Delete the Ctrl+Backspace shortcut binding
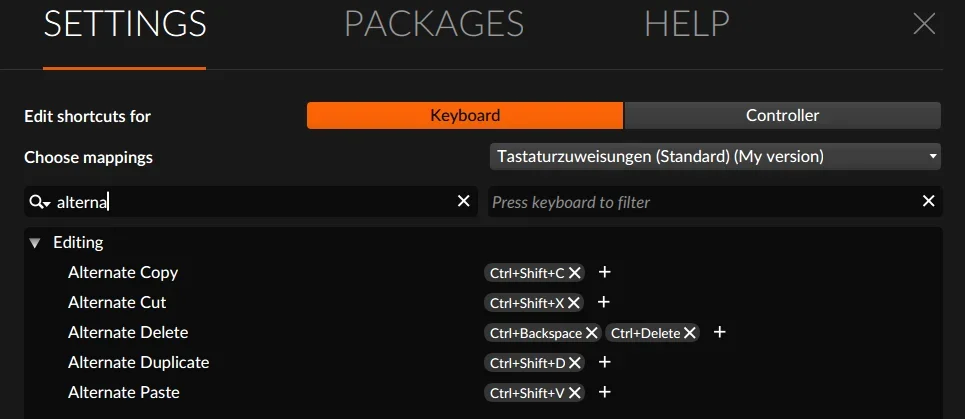The width and height of the screenshot is (965, 419). pos(592,333)
